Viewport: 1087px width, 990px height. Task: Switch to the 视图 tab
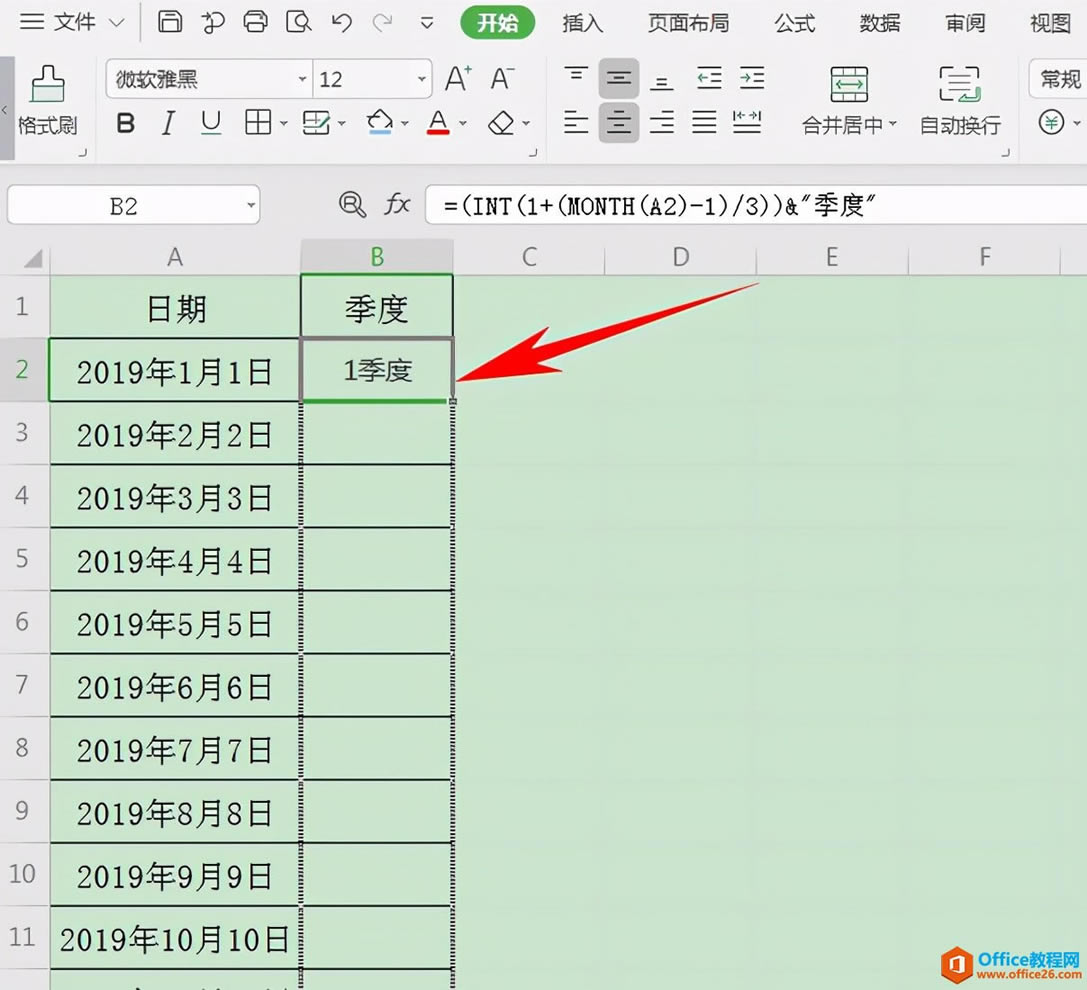point(1051,23)
